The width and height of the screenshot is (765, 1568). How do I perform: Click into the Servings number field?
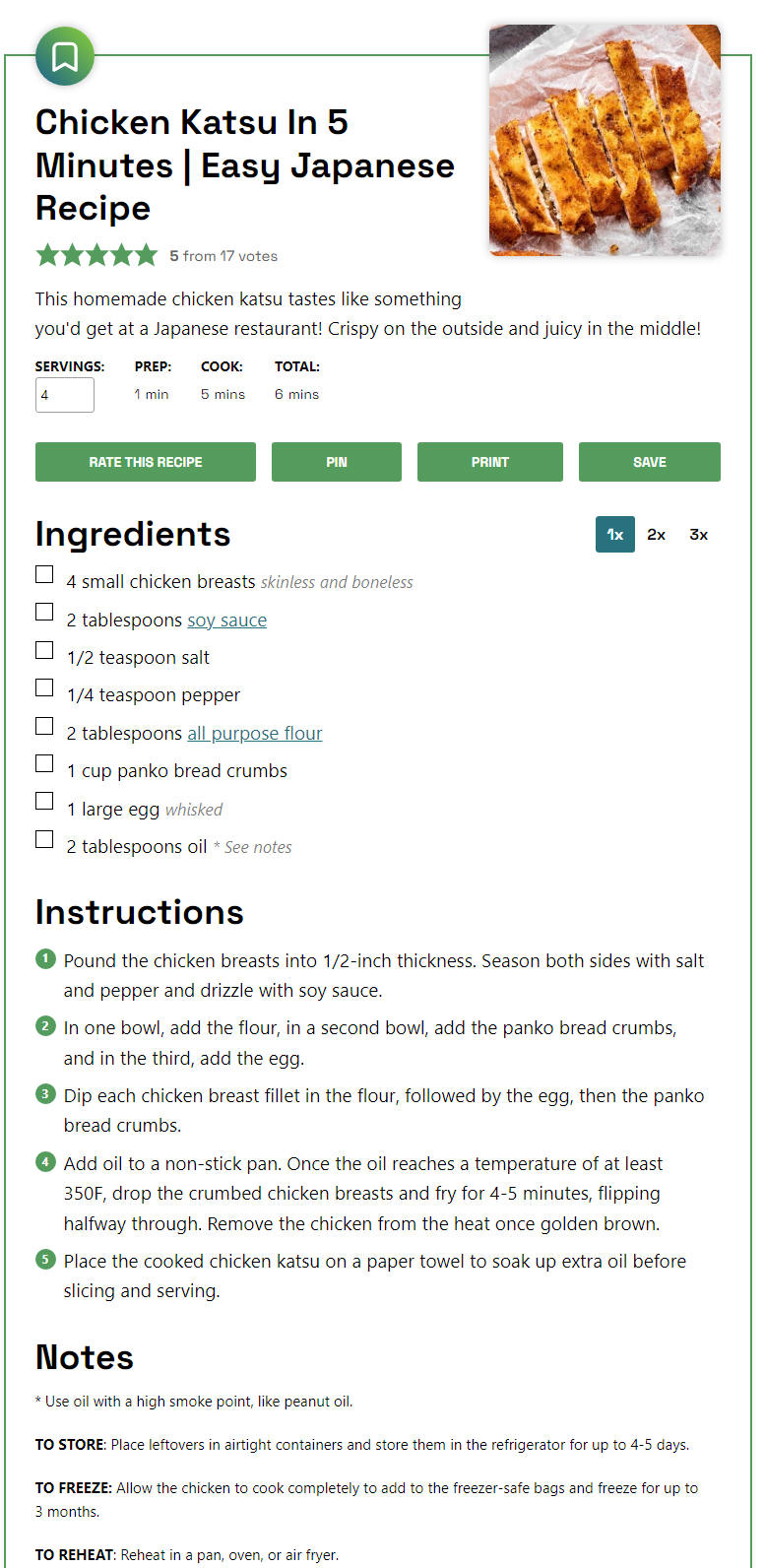pyautogui.click(x=65, y=395)
